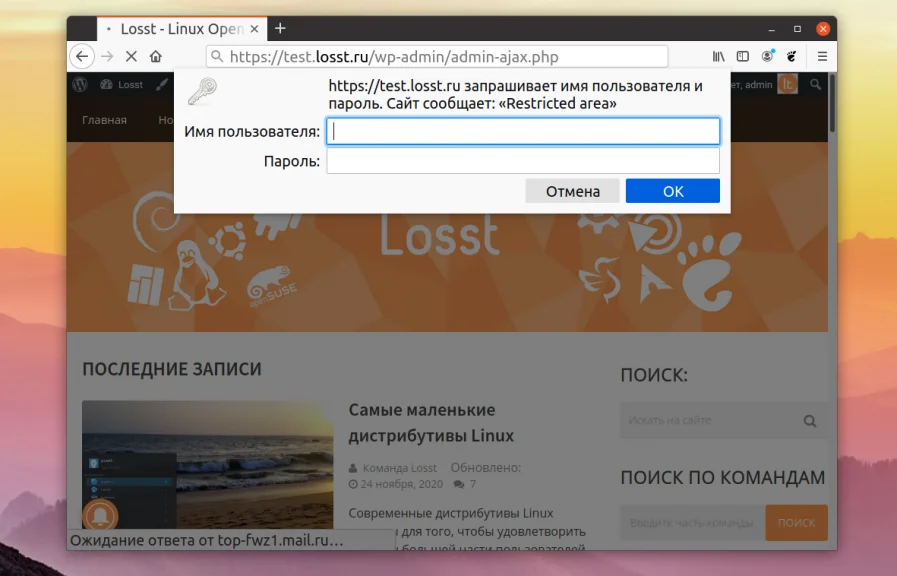The height and width of the screenshot is (576, 897).
Task: Toggle the browser sidebar view
Action: pyautogui.click(x=742, y=56)
